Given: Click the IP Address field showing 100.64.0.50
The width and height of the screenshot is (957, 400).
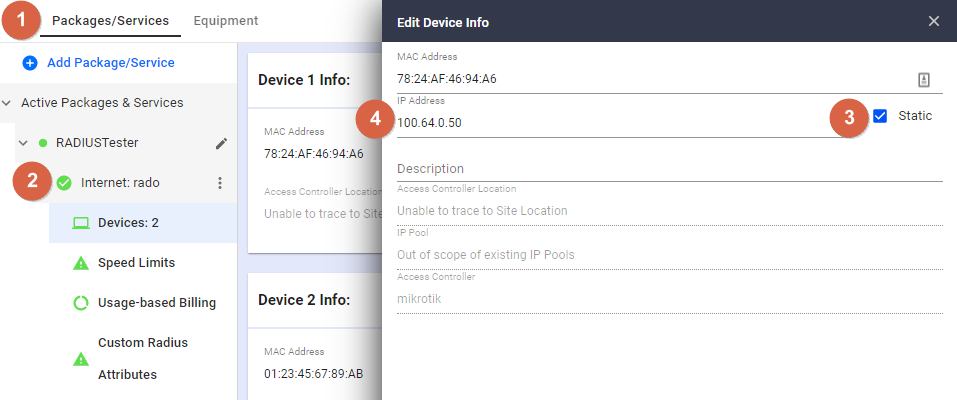Looking at the screenshot, I should click(x=619, y=123).
